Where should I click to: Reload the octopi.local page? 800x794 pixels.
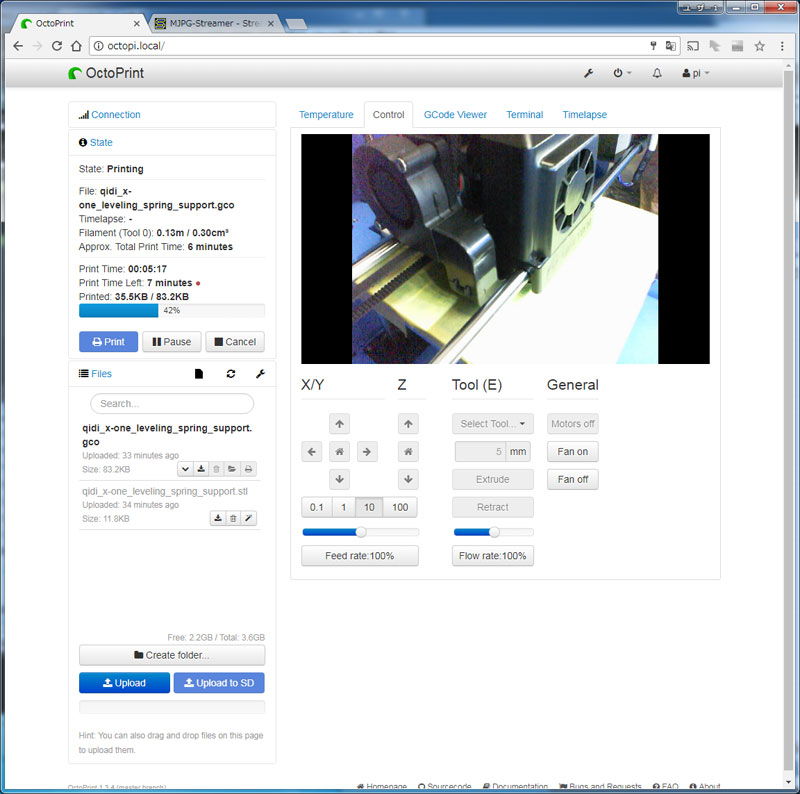coord(57,46)
